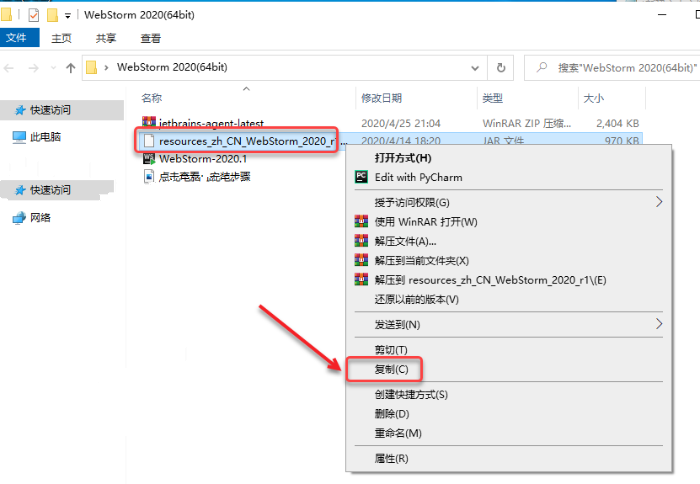Click the WebStorm-2020.1 installer icon

149,159
